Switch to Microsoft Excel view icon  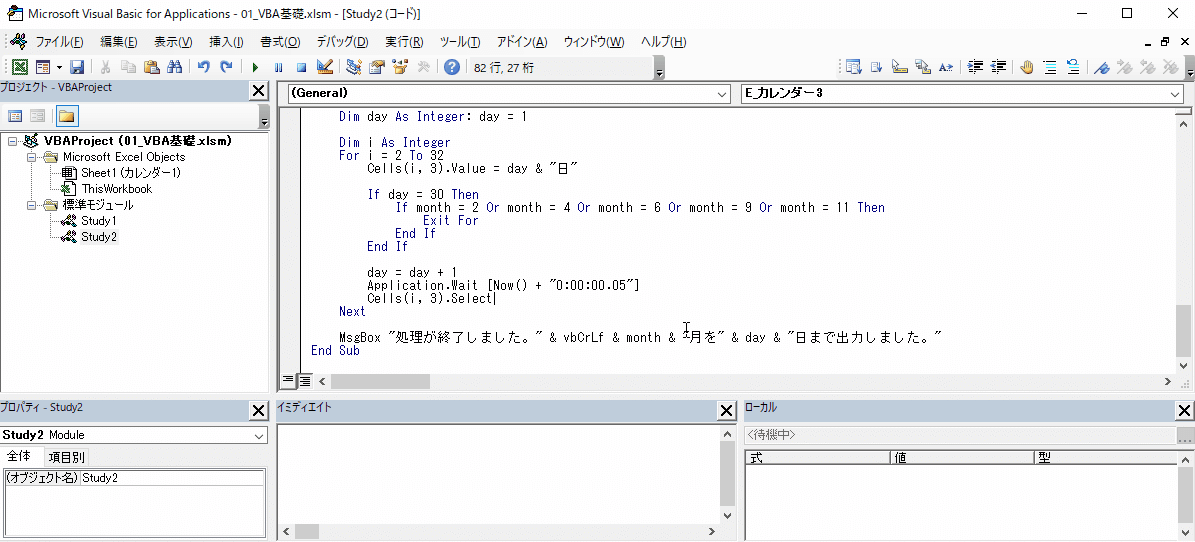[21, 67]
